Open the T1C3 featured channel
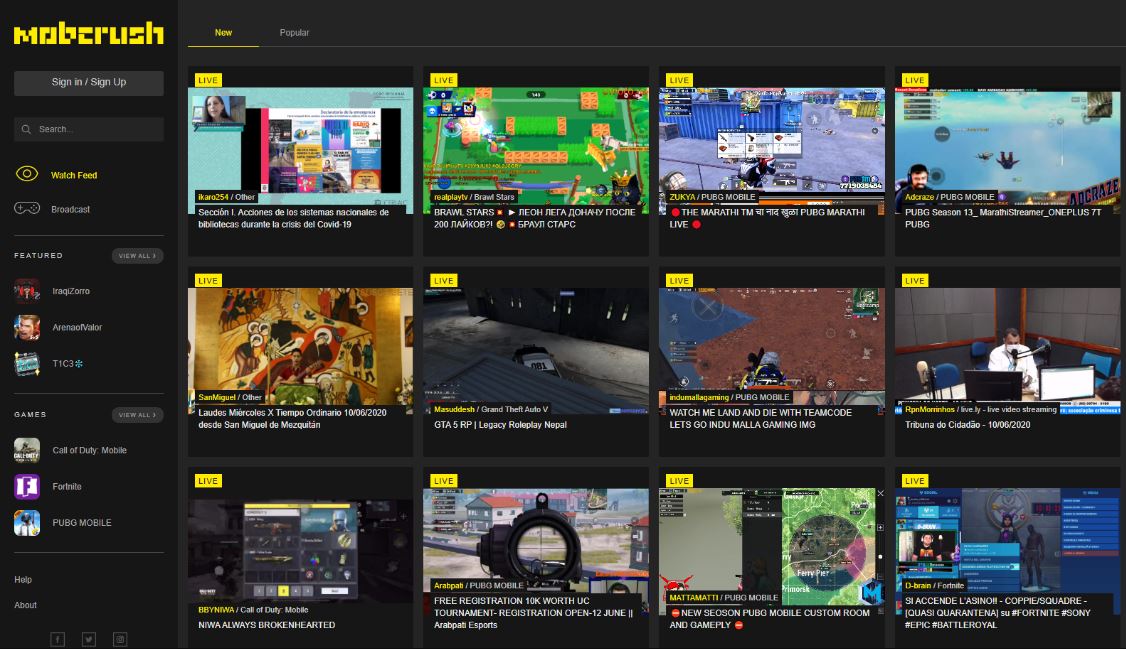The width and height of the screenshot is (1126, 649). click(68, 363)
